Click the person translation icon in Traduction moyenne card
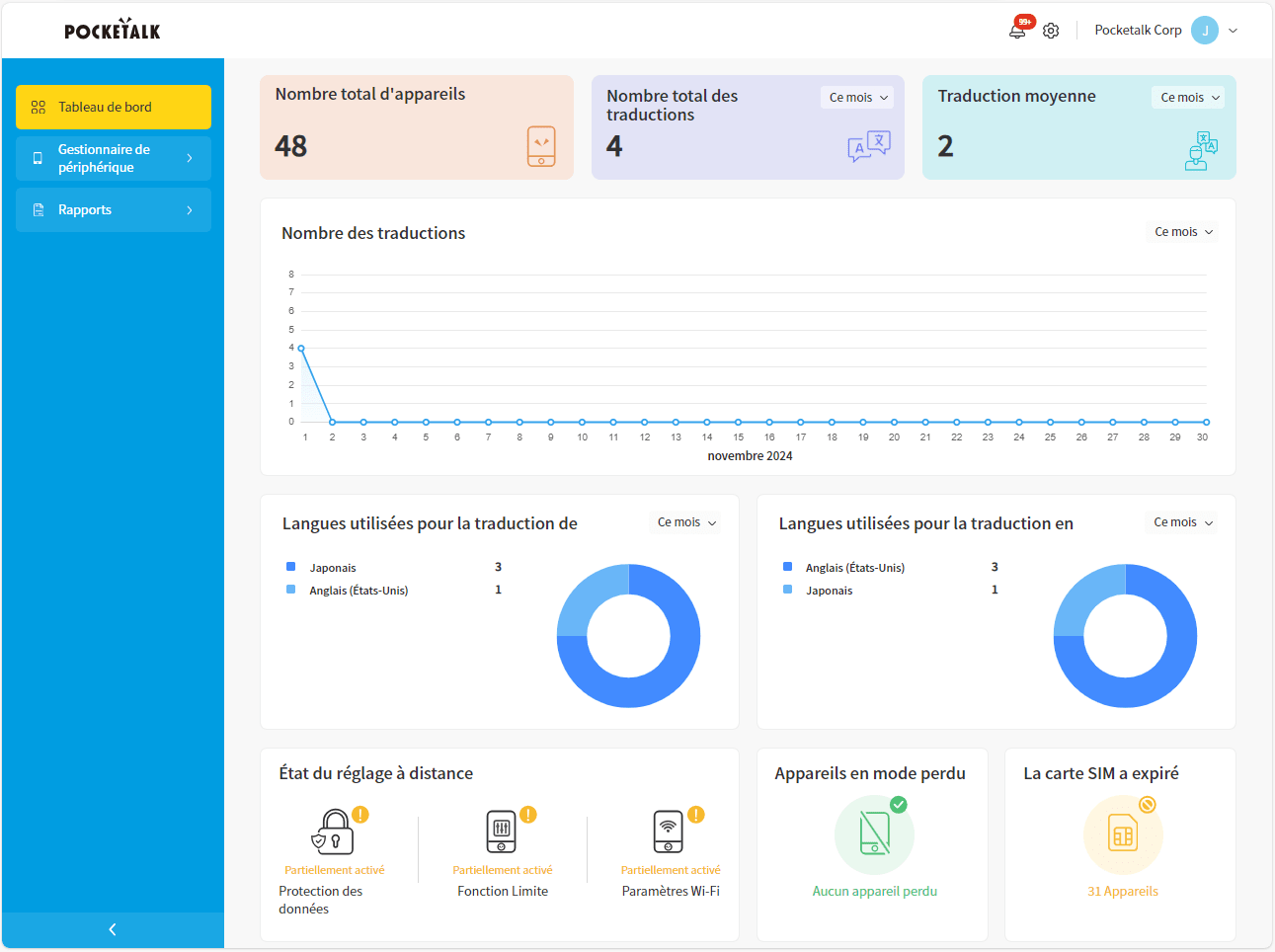The height and width of the screenshot is (952, 1275). [1201, 150]
